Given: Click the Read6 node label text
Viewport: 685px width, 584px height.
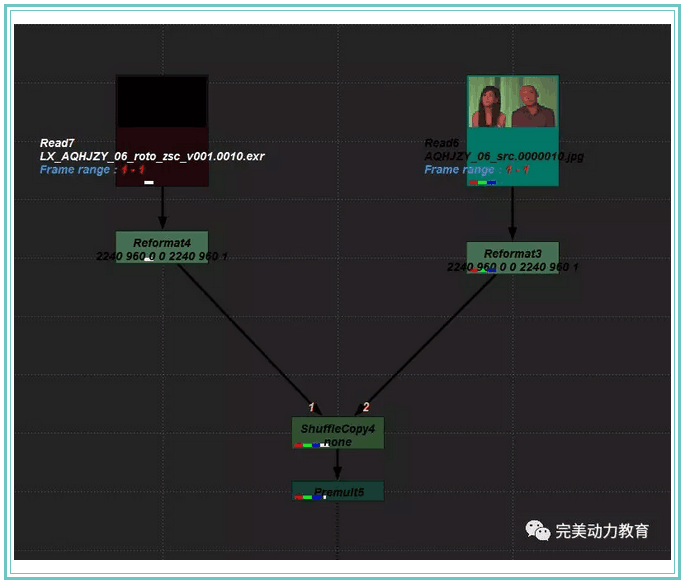Looking at the screenshot, I should click(442, 143).
